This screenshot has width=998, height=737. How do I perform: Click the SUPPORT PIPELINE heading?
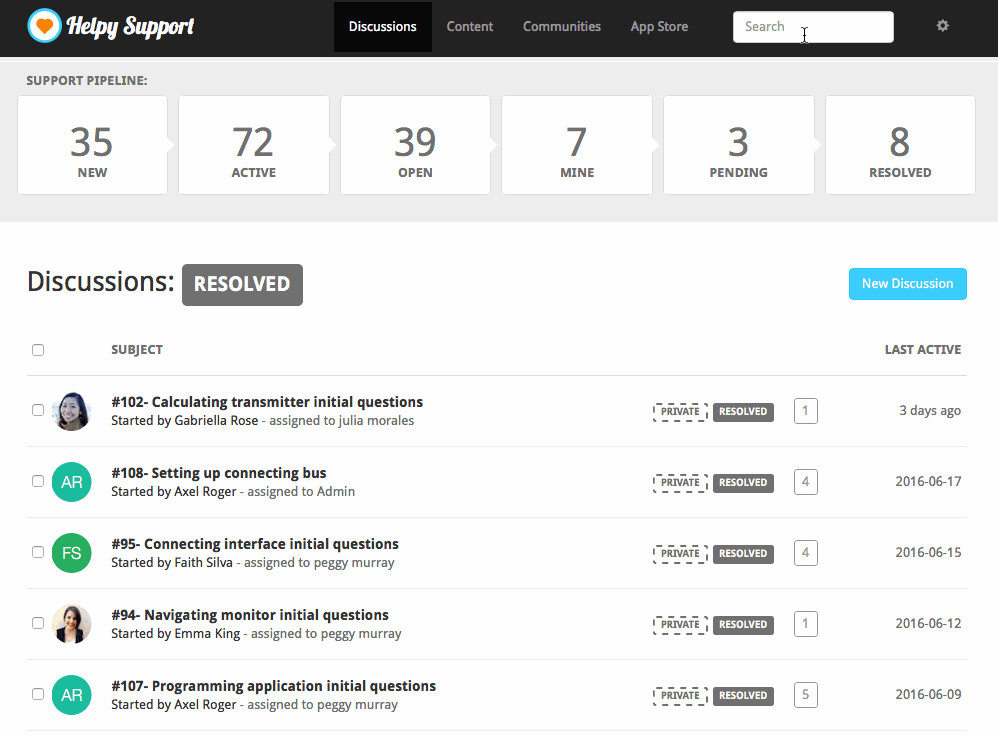(x=87, y=81)
